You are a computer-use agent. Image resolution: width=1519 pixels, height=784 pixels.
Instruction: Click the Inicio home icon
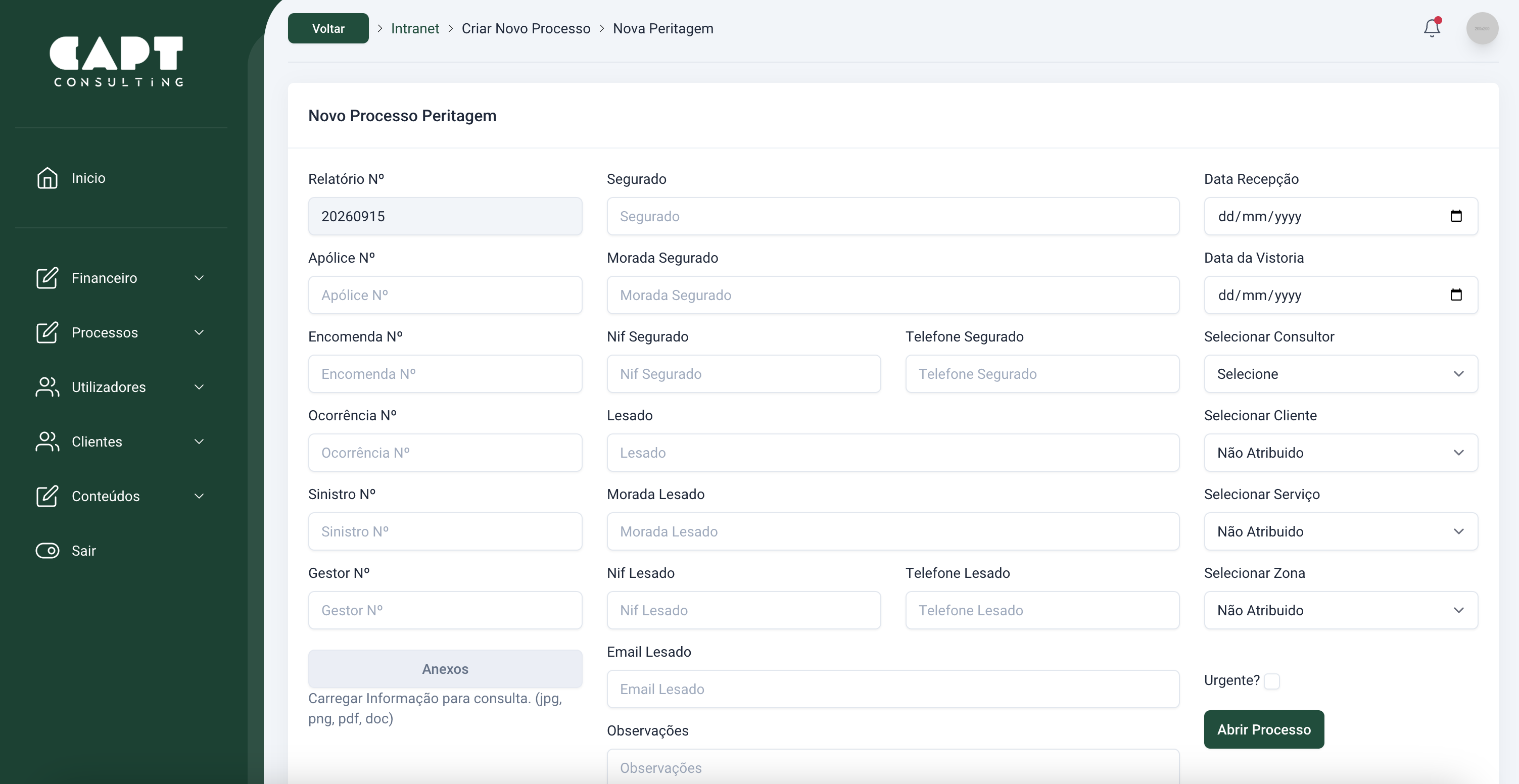point(47,178)
